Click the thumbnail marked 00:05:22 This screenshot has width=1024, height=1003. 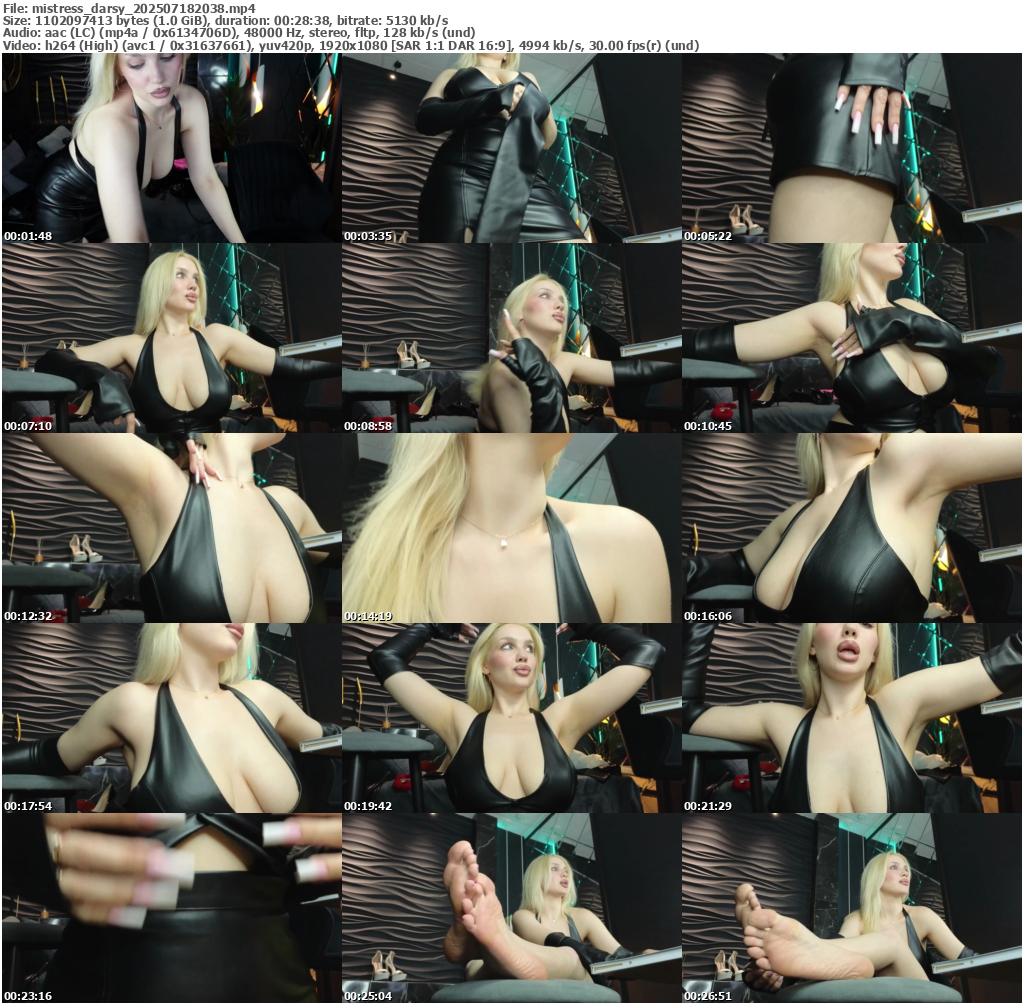851,148
